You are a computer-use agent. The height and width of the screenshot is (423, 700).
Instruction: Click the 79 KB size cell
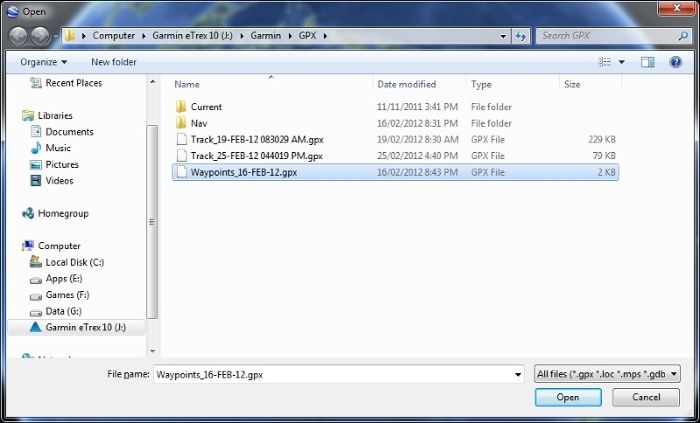(604, 156)
